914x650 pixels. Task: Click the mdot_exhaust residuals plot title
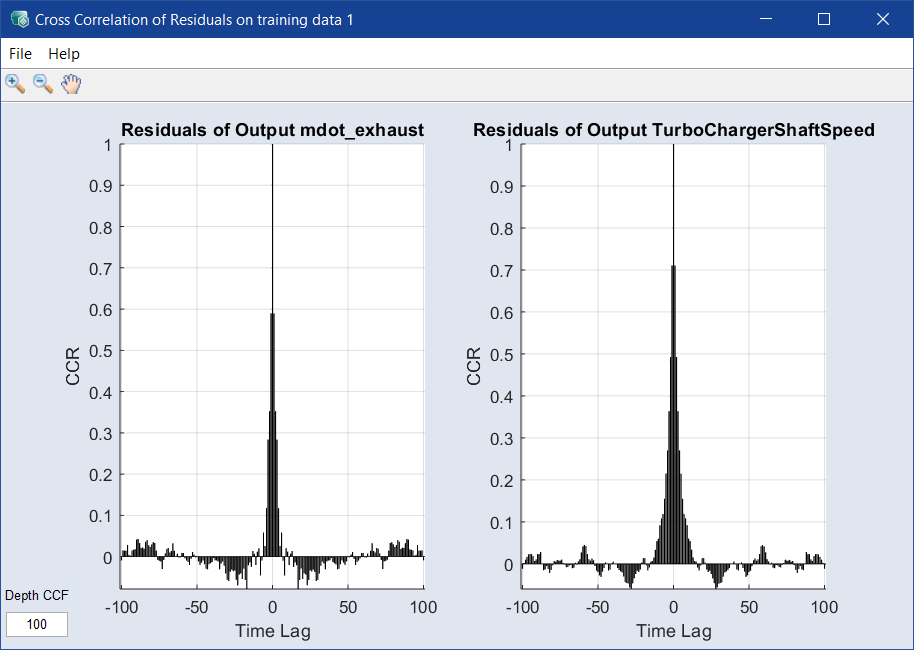pos(272,130)
